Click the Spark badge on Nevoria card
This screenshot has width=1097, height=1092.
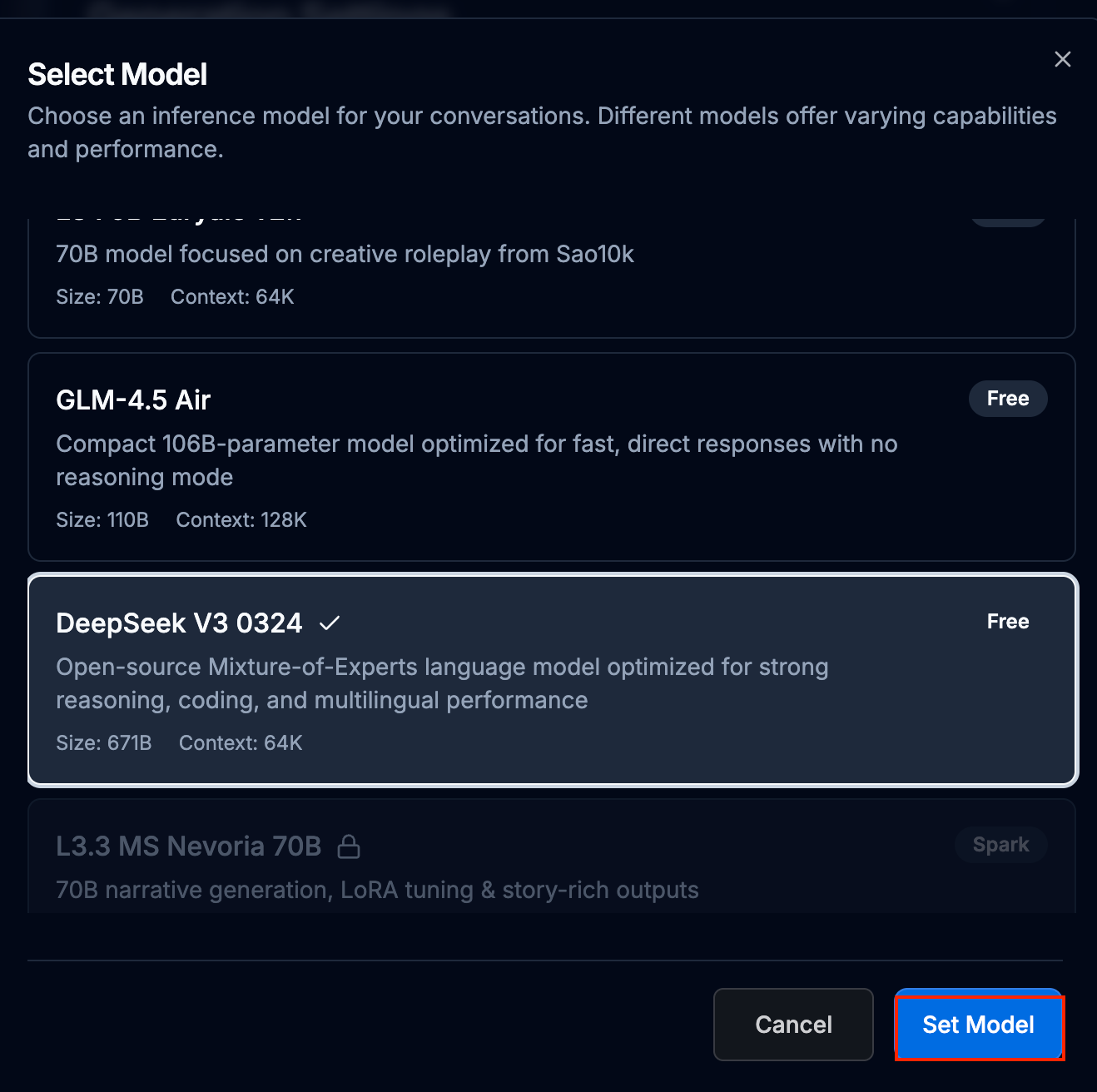point(1000,845)
